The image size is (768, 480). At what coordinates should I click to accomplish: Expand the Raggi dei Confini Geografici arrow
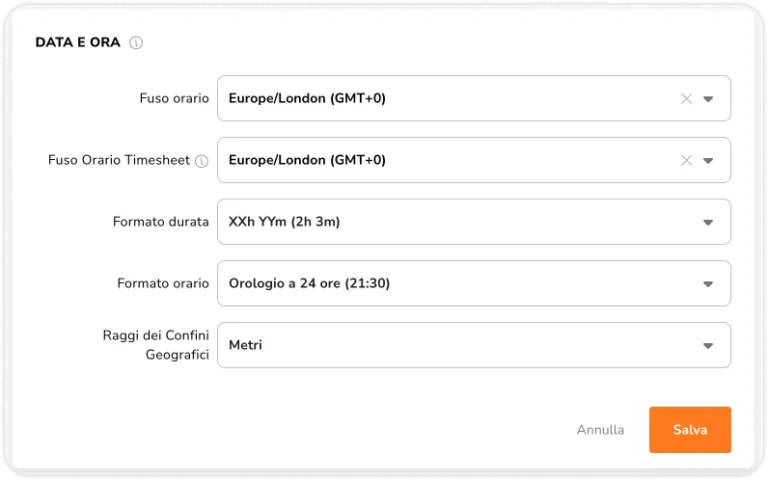(708, 346)
